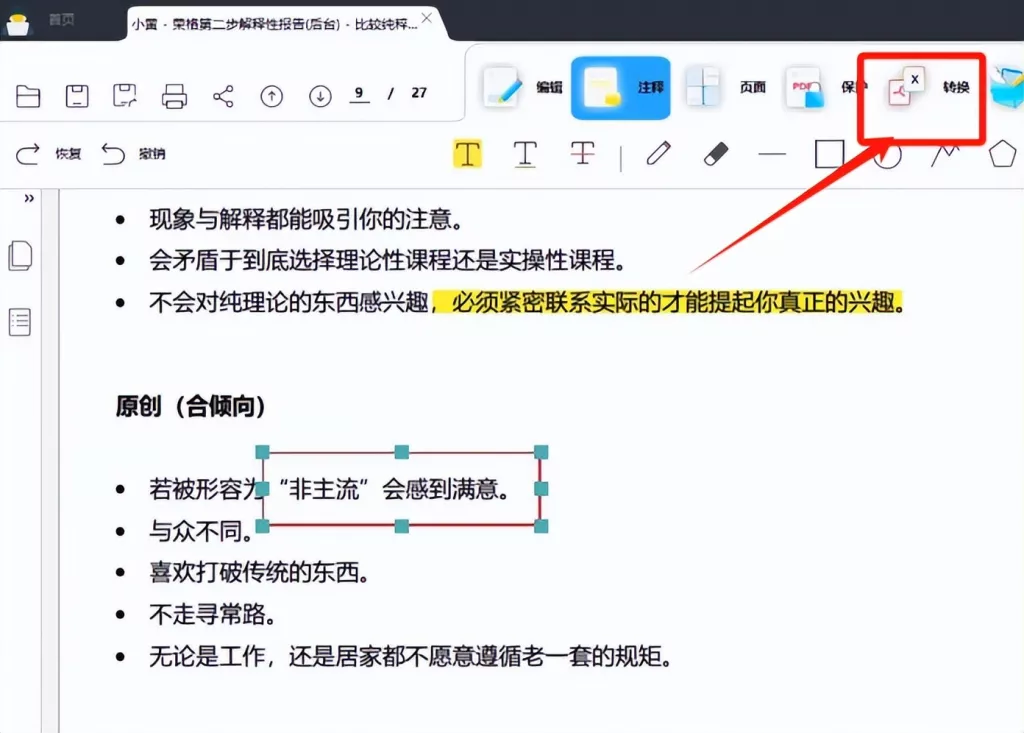Open the 保护 (Protect) tab
The image size is (1024, 733).
(825, 88)
